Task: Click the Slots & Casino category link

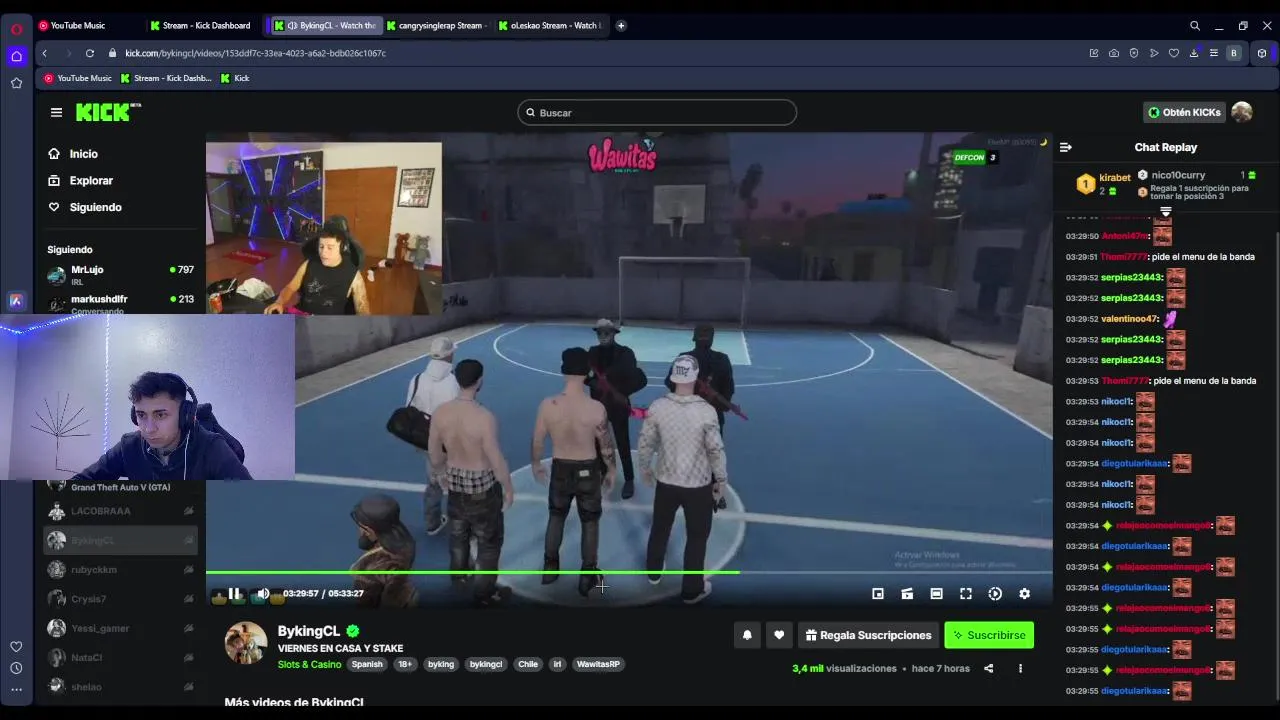Action: pos(309,664)
